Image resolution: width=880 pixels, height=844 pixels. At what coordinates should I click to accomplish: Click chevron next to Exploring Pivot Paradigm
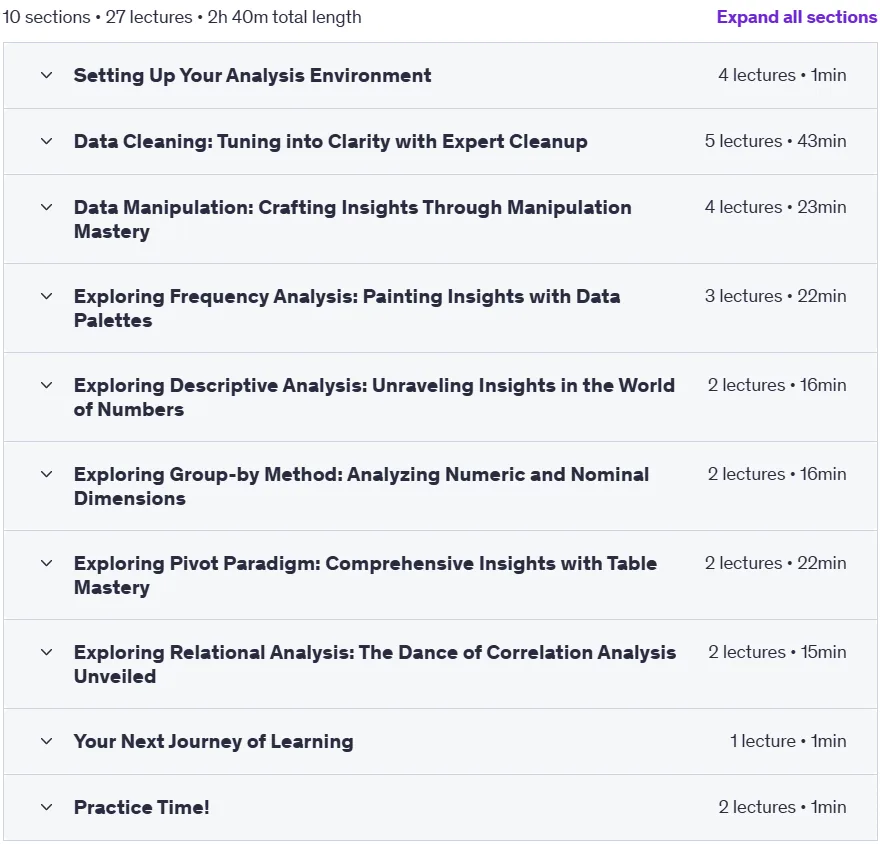(x=47, y=563)
